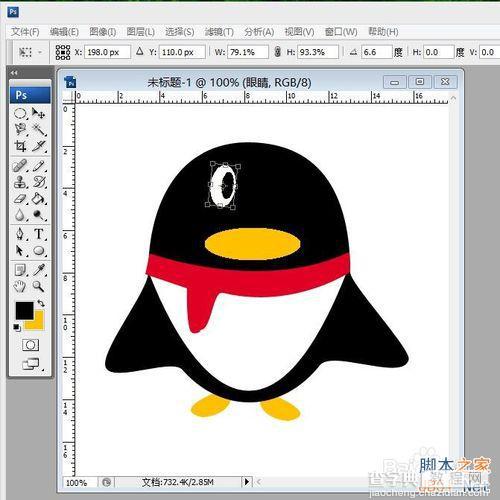The width and height of the screenshot is (500, 500).
Task: Click the document size 文档:732.4K/2.85M text
Action: [x=178, y=482]
